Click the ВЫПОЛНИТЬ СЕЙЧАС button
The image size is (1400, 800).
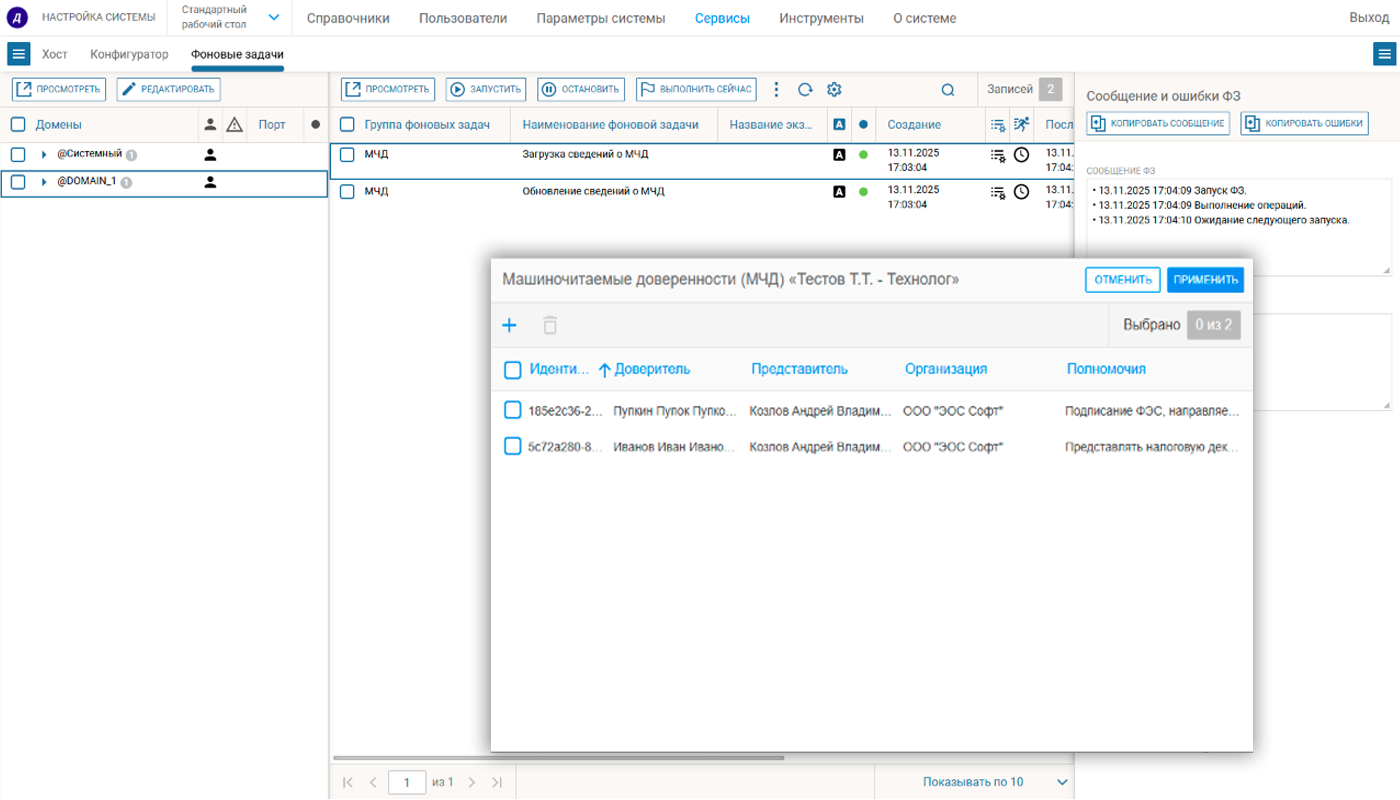tap(696, 90)
